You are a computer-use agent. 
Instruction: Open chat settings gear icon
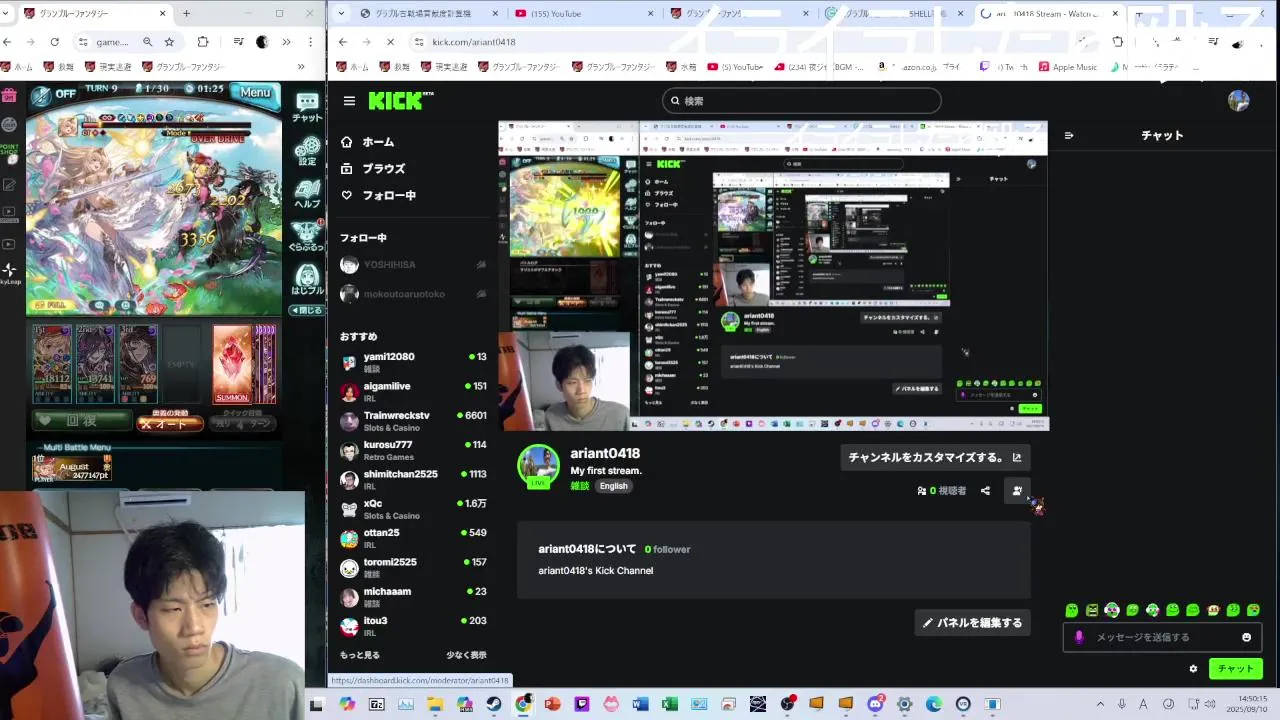click(x=1193, y=669)
